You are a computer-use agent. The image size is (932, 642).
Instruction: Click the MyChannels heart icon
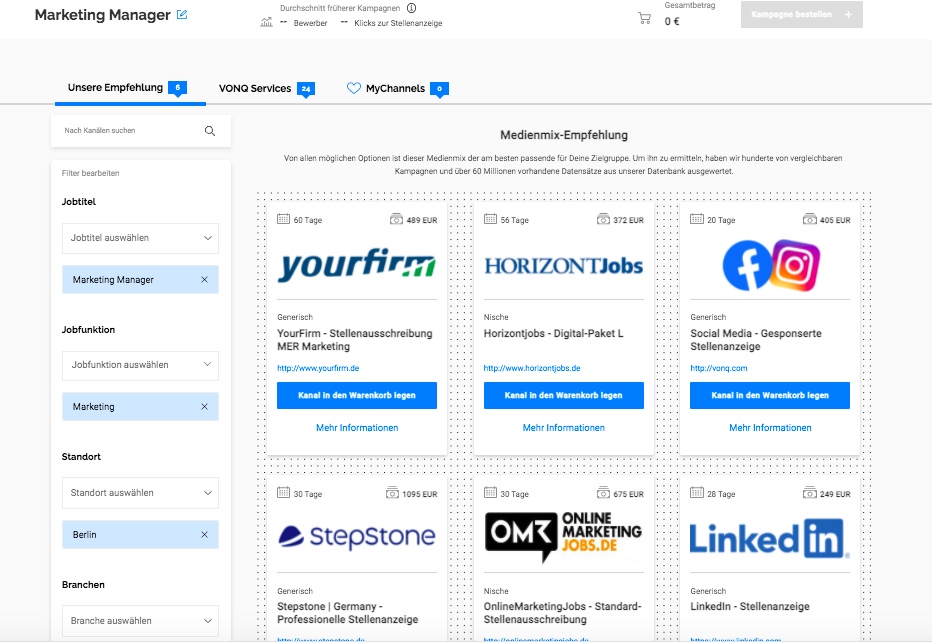(354, 88)
